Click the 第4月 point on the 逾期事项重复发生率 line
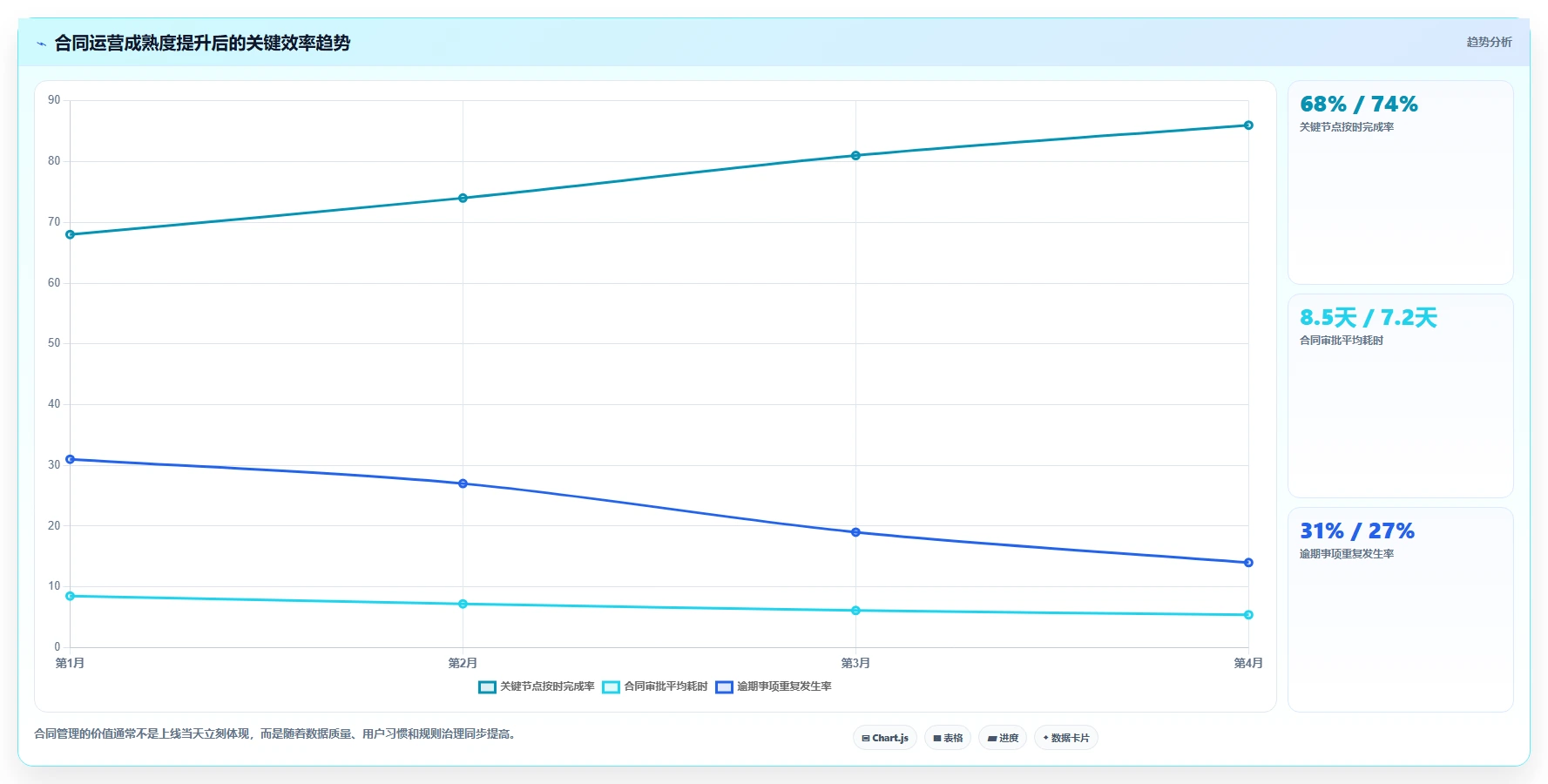The image size is (1548, 784). 1248,563
